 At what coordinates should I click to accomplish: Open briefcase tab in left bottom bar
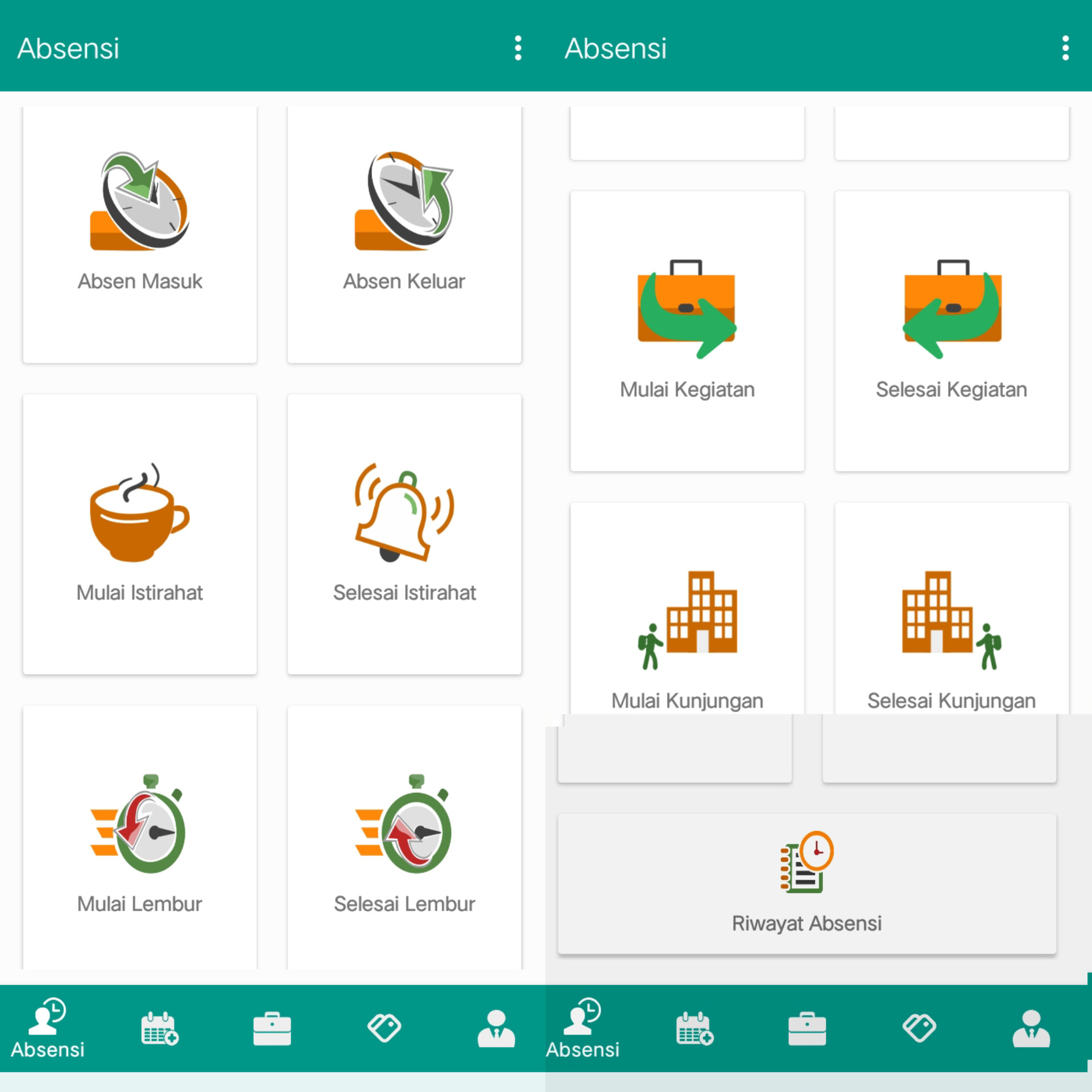tap(272, 1028)
